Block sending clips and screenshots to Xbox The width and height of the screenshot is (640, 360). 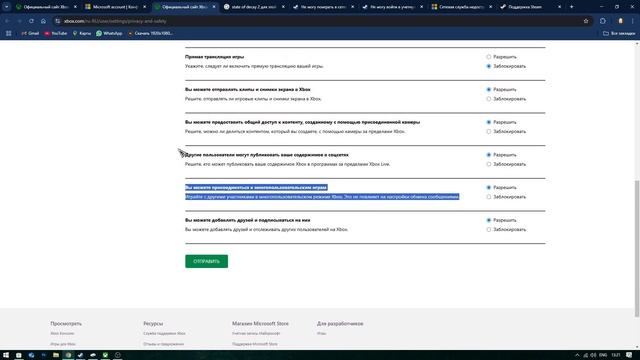click(489, 99)
